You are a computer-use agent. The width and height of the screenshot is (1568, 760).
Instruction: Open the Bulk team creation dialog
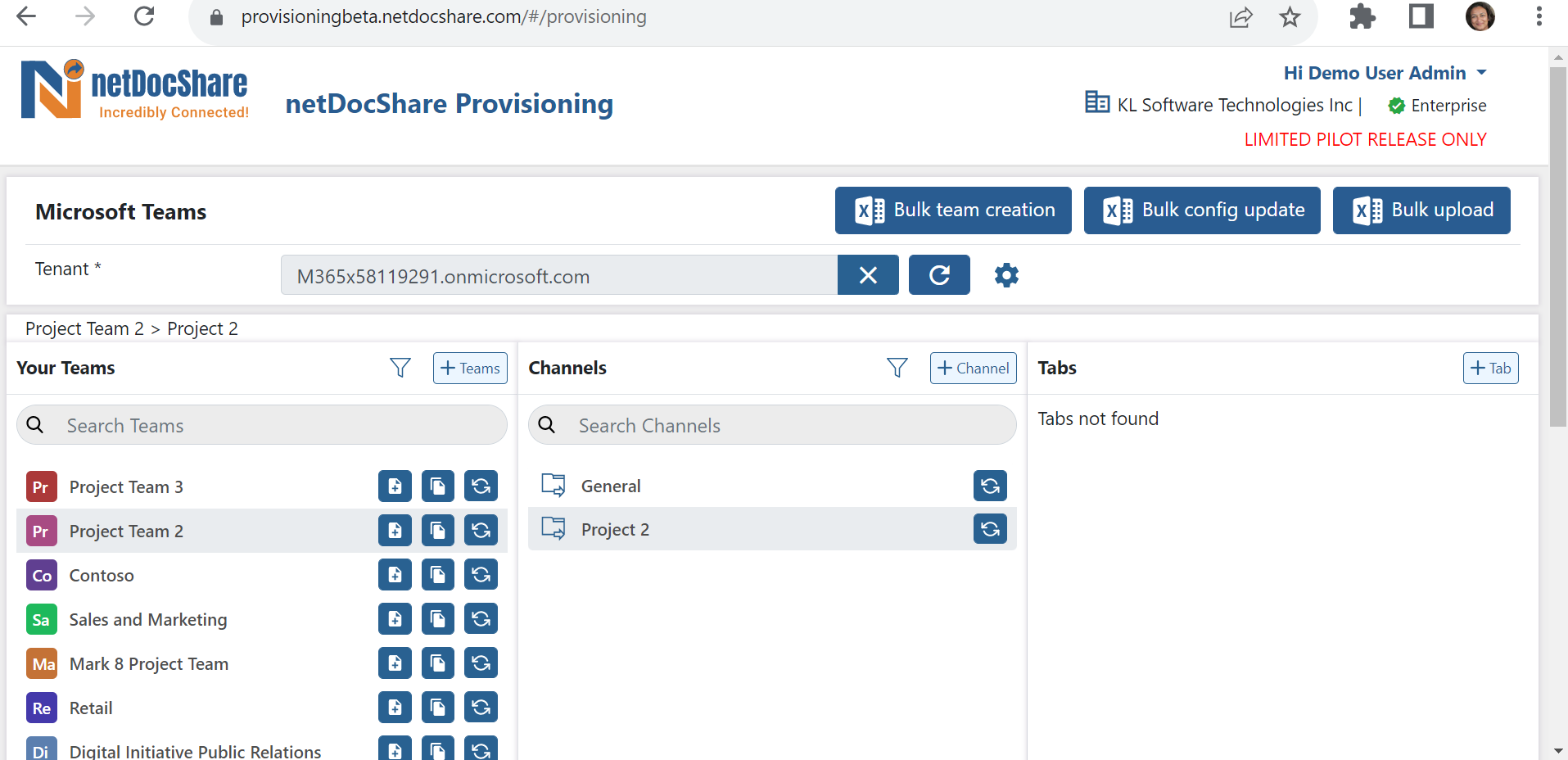click(953, 210)
